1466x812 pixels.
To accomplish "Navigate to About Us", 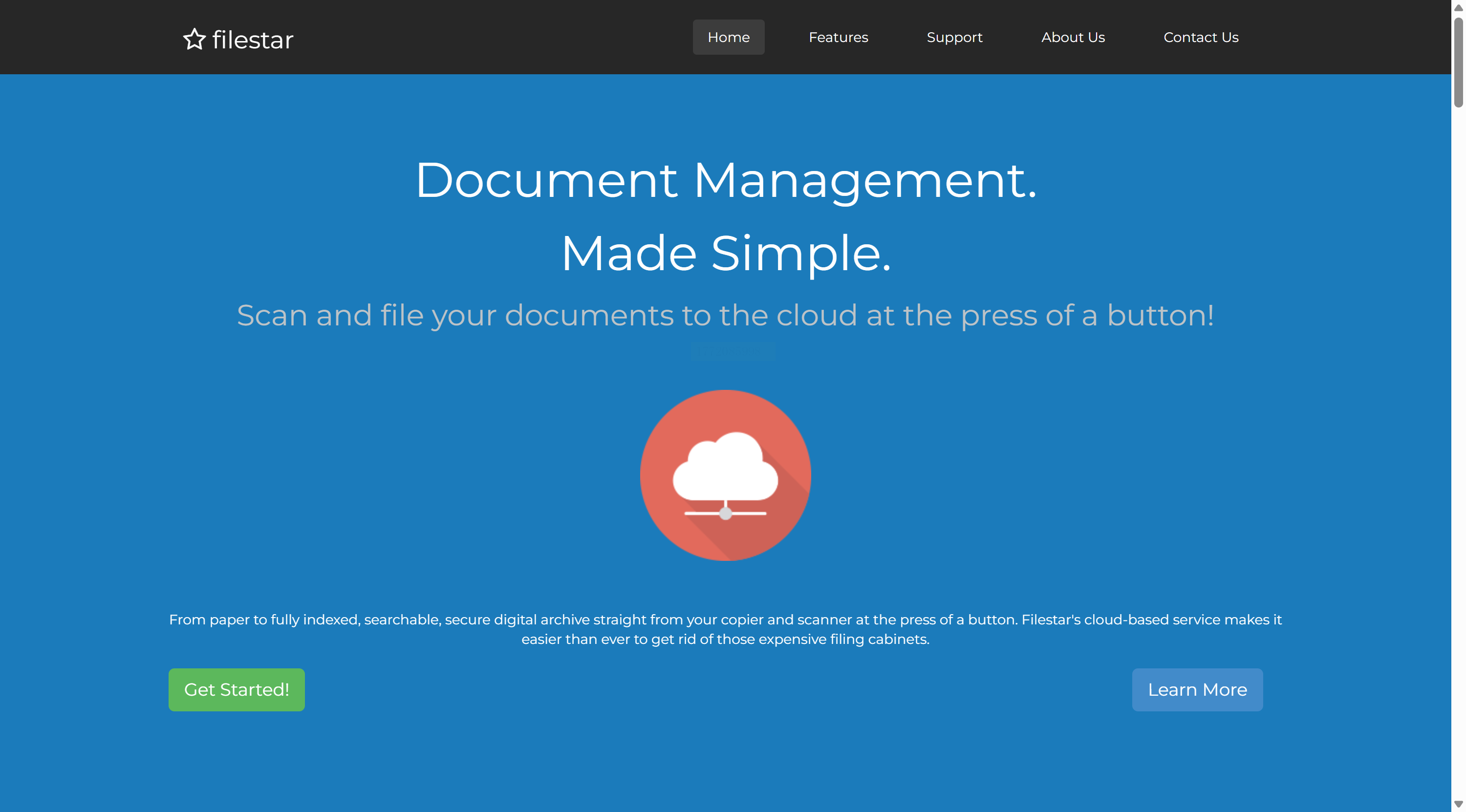I will tap(1072, 37).
